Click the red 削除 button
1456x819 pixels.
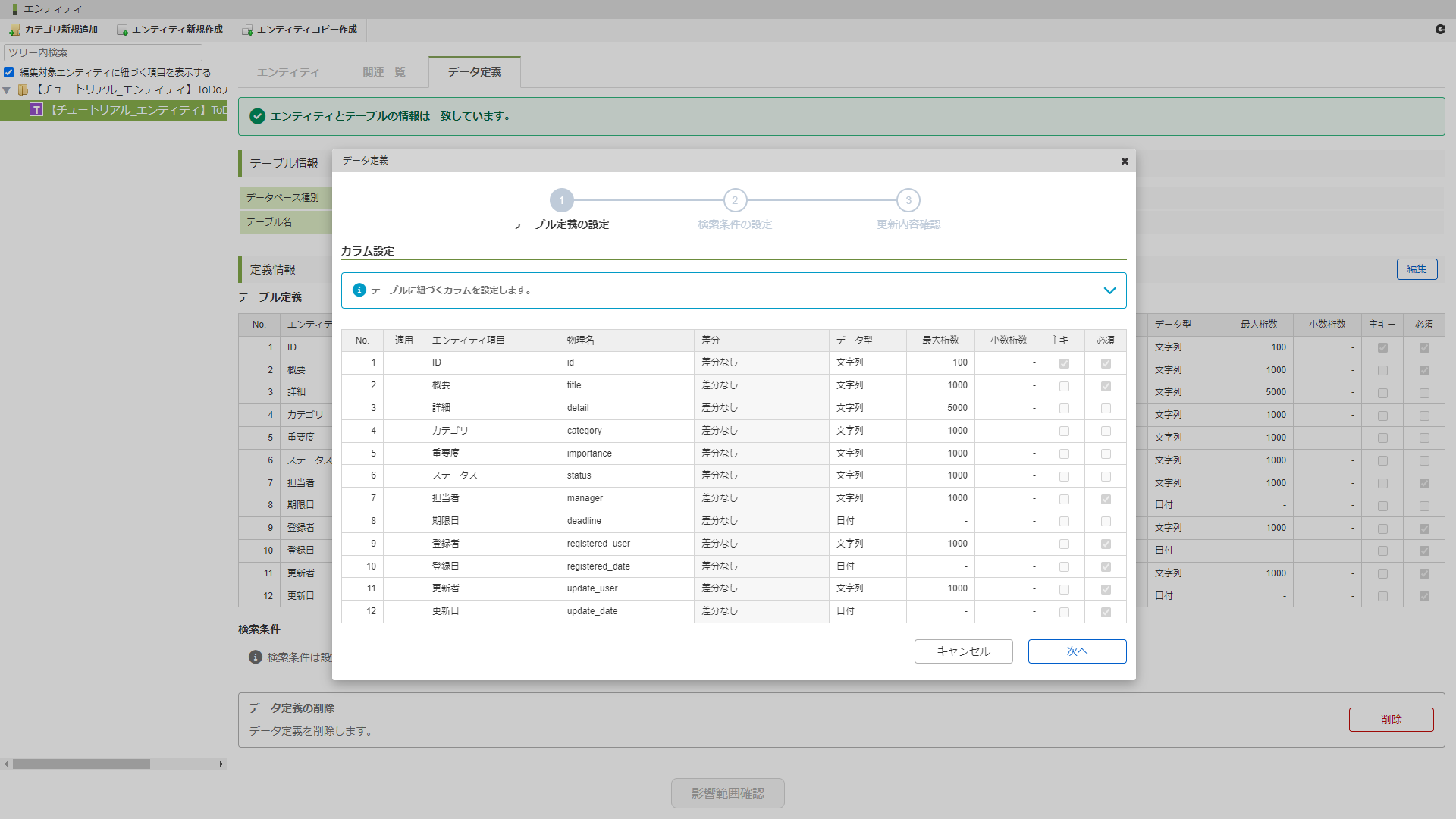pyautogui.click(x=1391, y=720)
